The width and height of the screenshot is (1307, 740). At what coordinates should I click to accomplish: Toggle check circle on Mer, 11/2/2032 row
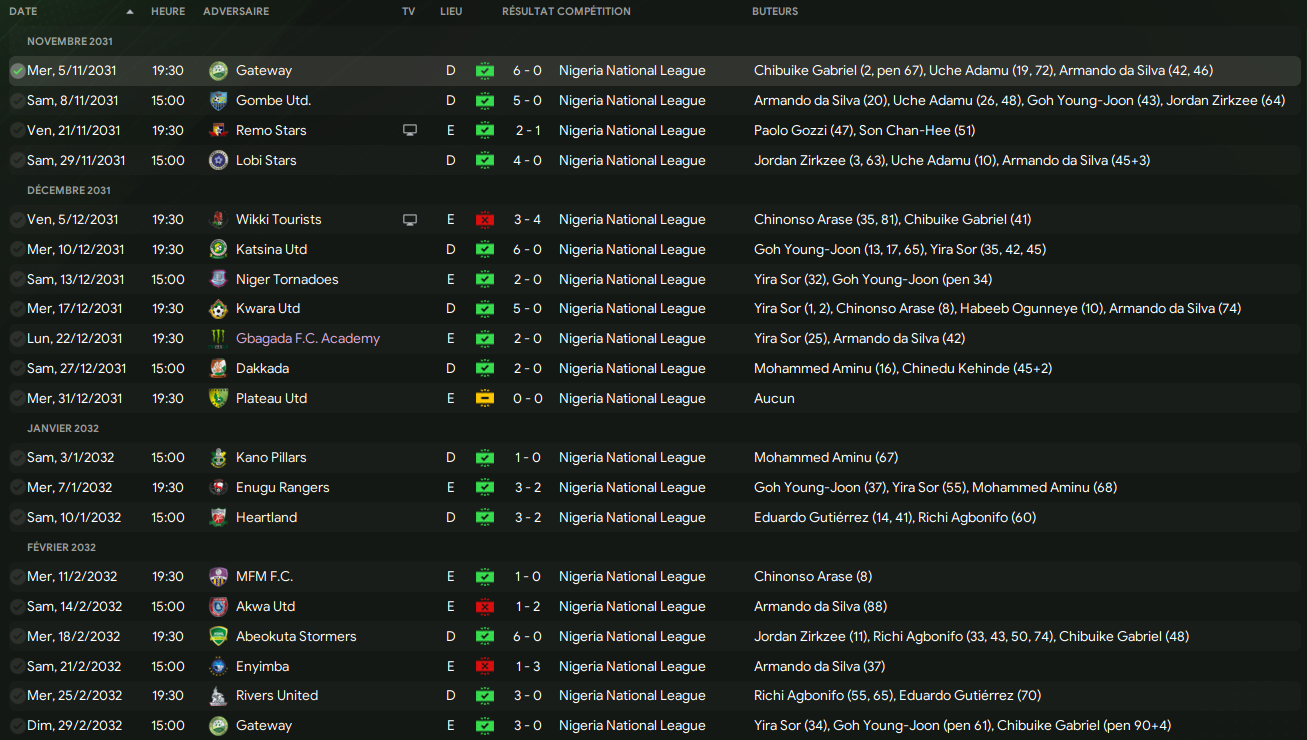17,576
